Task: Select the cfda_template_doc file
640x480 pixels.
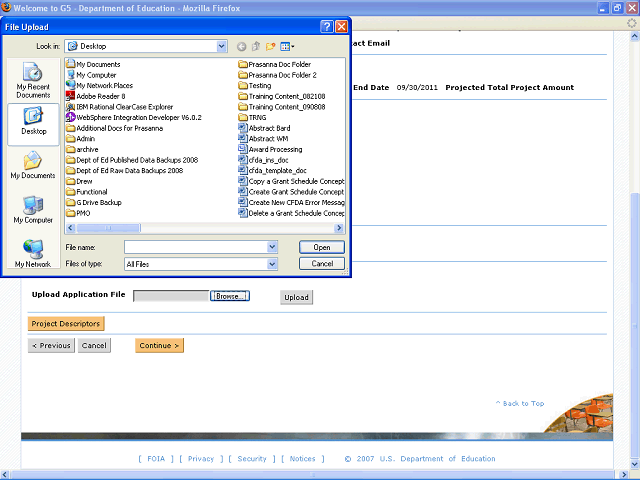Action: click(x=272, y=171)
